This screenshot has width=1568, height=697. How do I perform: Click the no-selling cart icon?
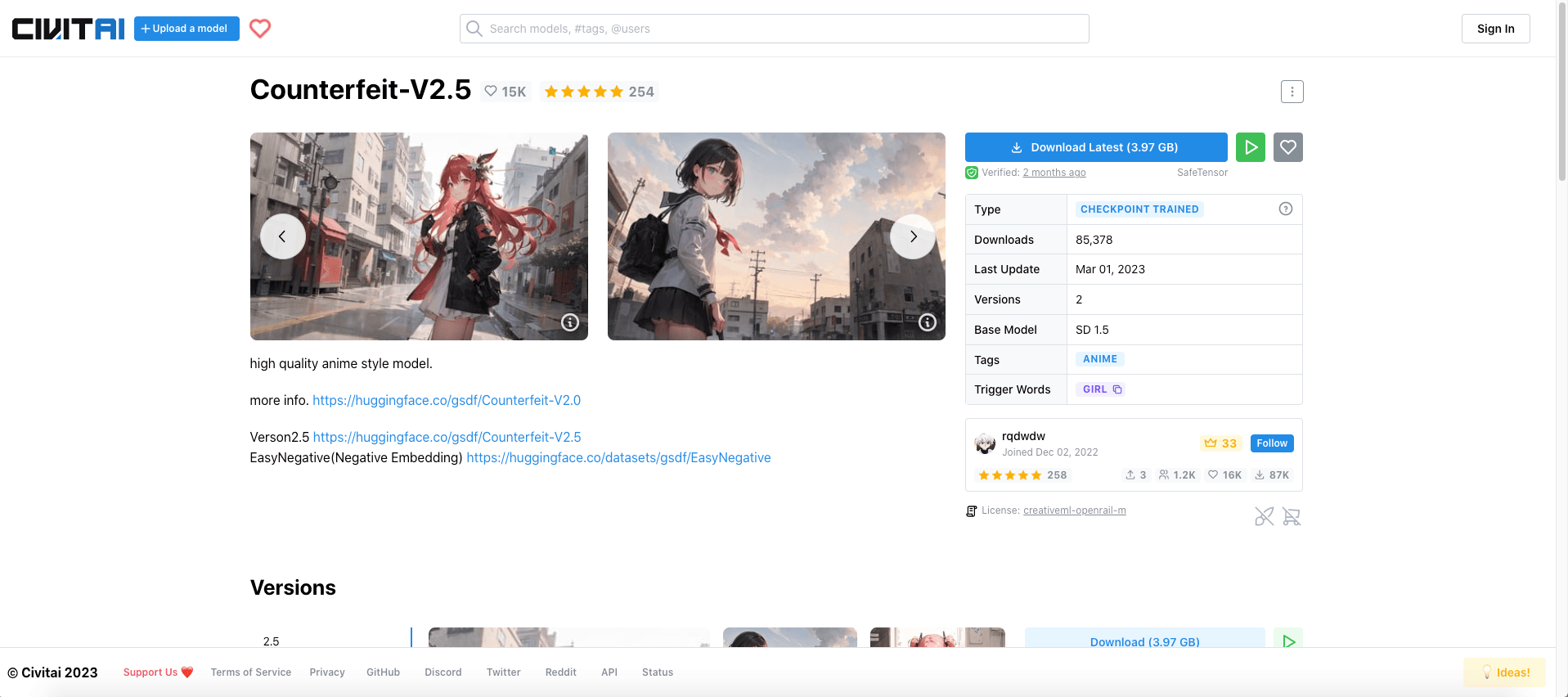1292,516
